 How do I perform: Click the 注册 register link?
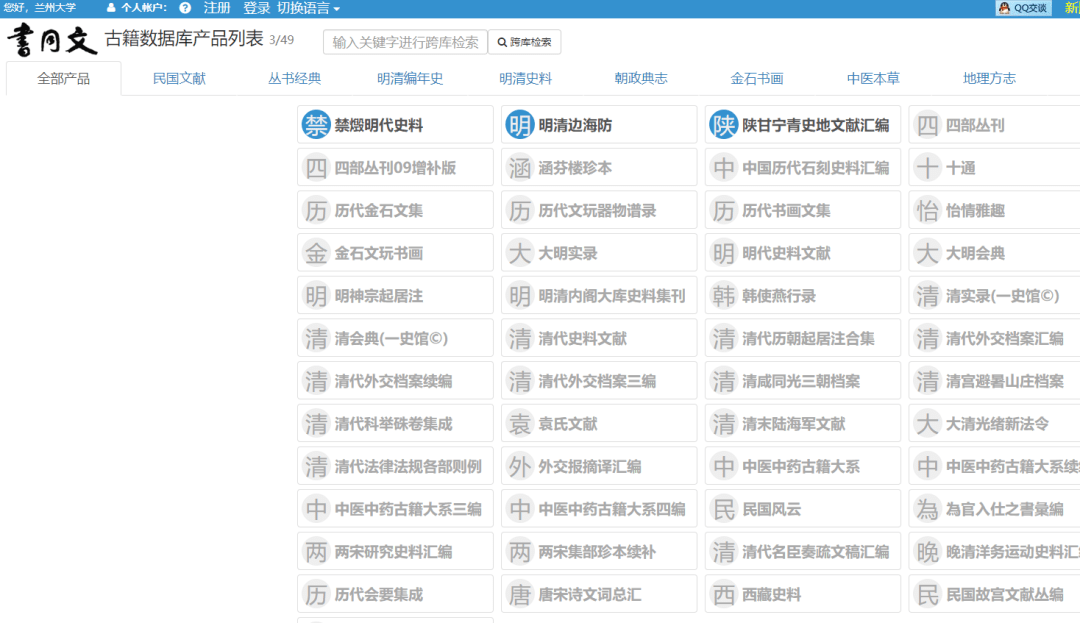[x=217, y=8]
